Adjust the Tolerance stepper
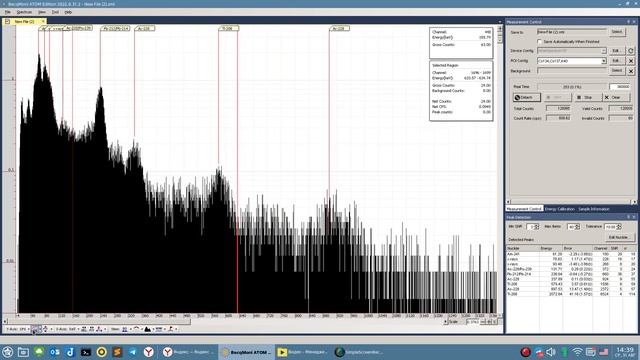Viewport: 640px width, 360px height. [619, 227]
